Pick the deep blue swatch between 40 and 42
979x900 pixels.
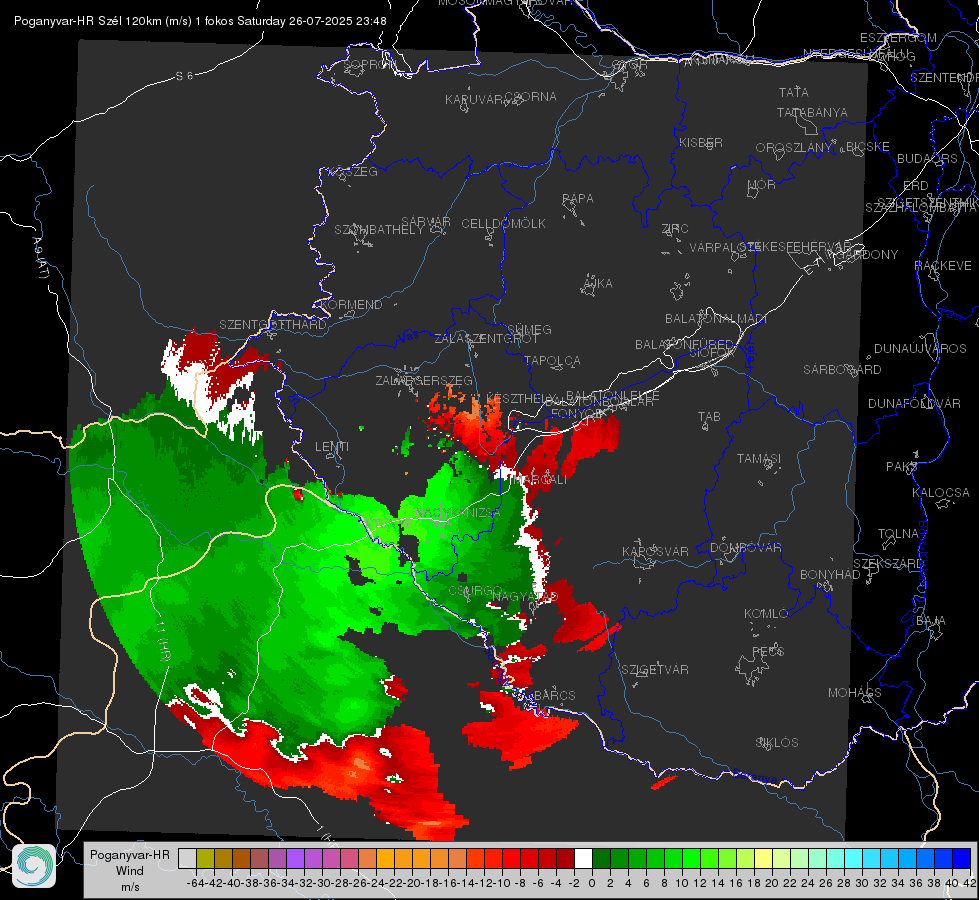[962, 859]
